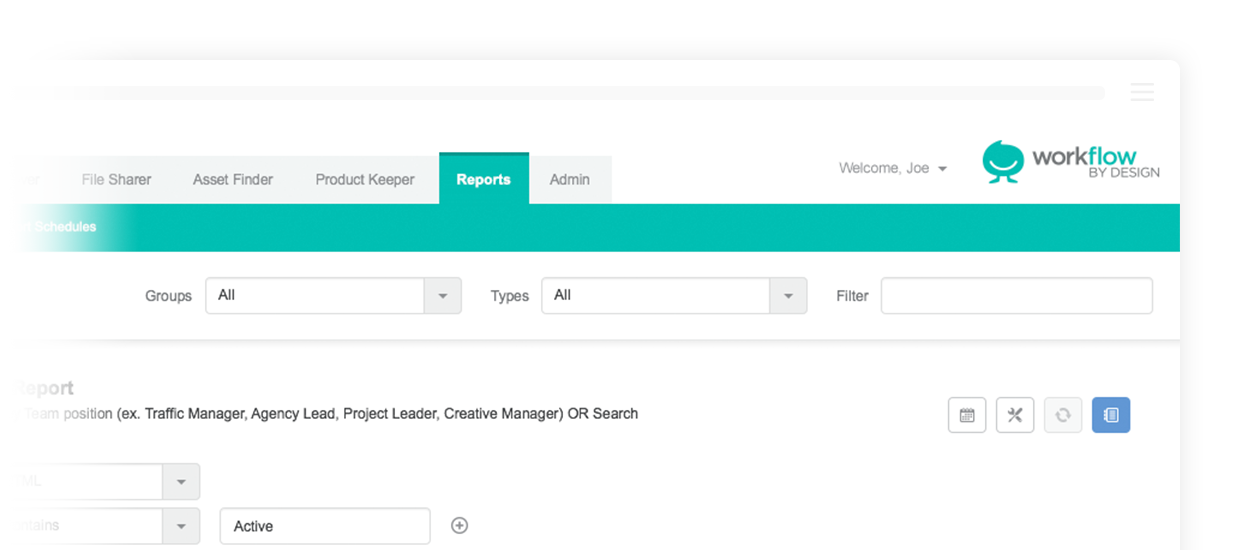Click the refresh report icon button
This screenshot has height=550, width=1240.
click(x=1063, y=415)
